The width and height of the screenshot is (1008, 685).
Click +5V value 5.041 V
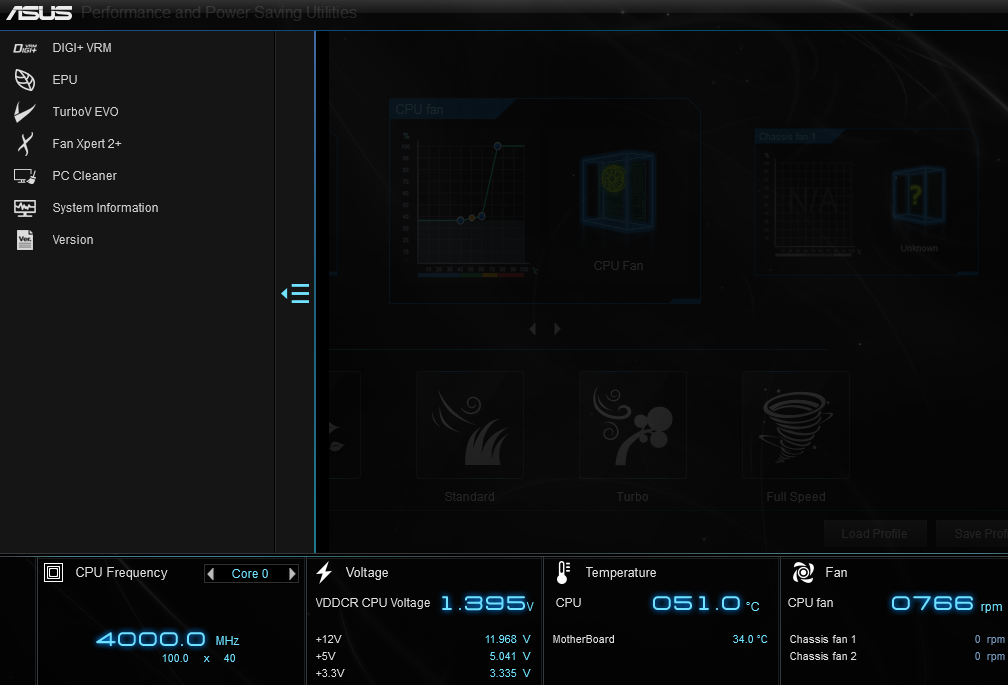click(510, 656)
